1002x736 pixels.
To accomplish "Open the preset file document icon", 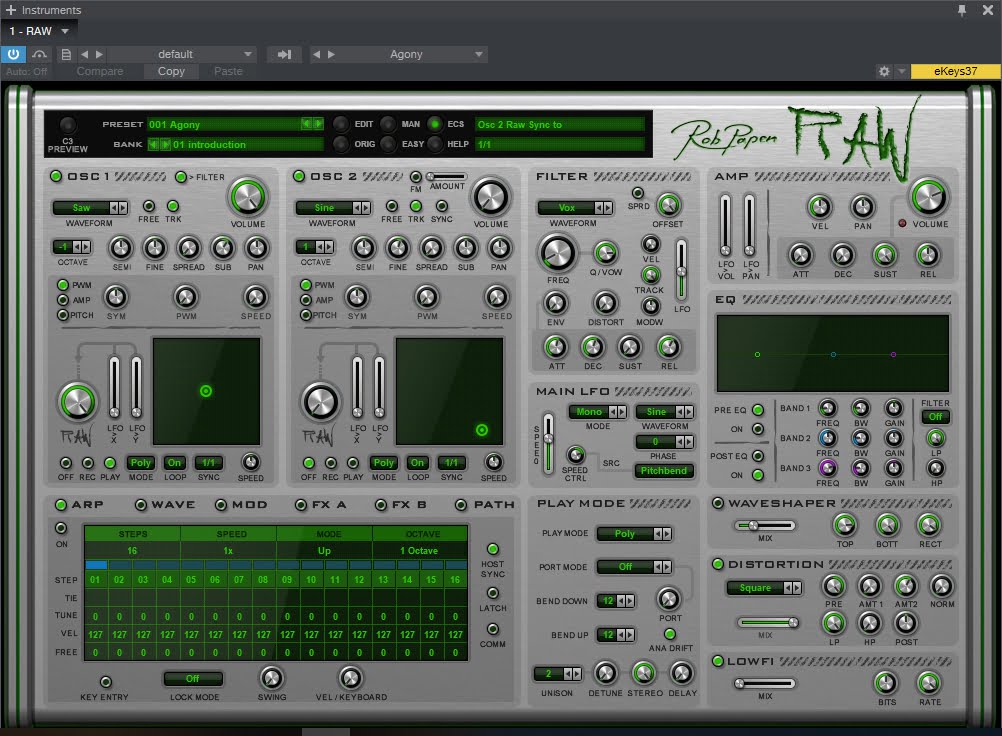I will pyautogui.click(x=66, y=54).
